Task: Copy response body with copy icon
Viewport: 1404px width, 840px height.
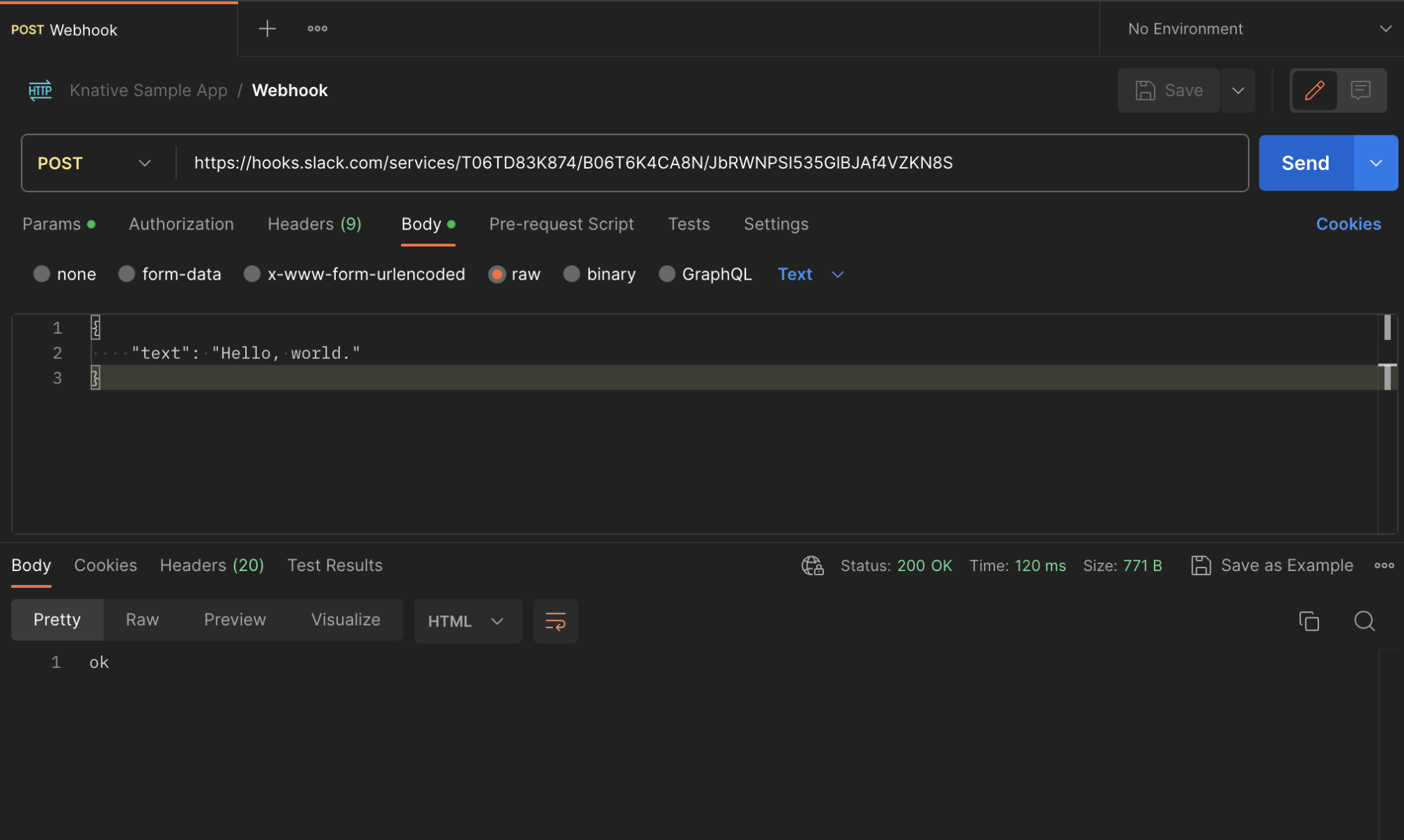Action: pyautogui.click(x=1308, y=621)
